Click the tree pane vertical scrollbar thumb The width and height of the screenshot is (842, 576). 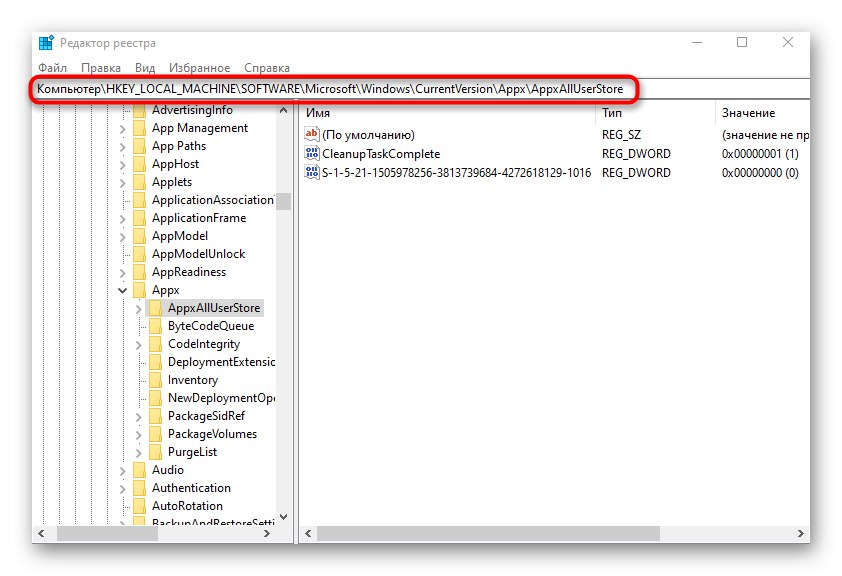tap(284, 201)
